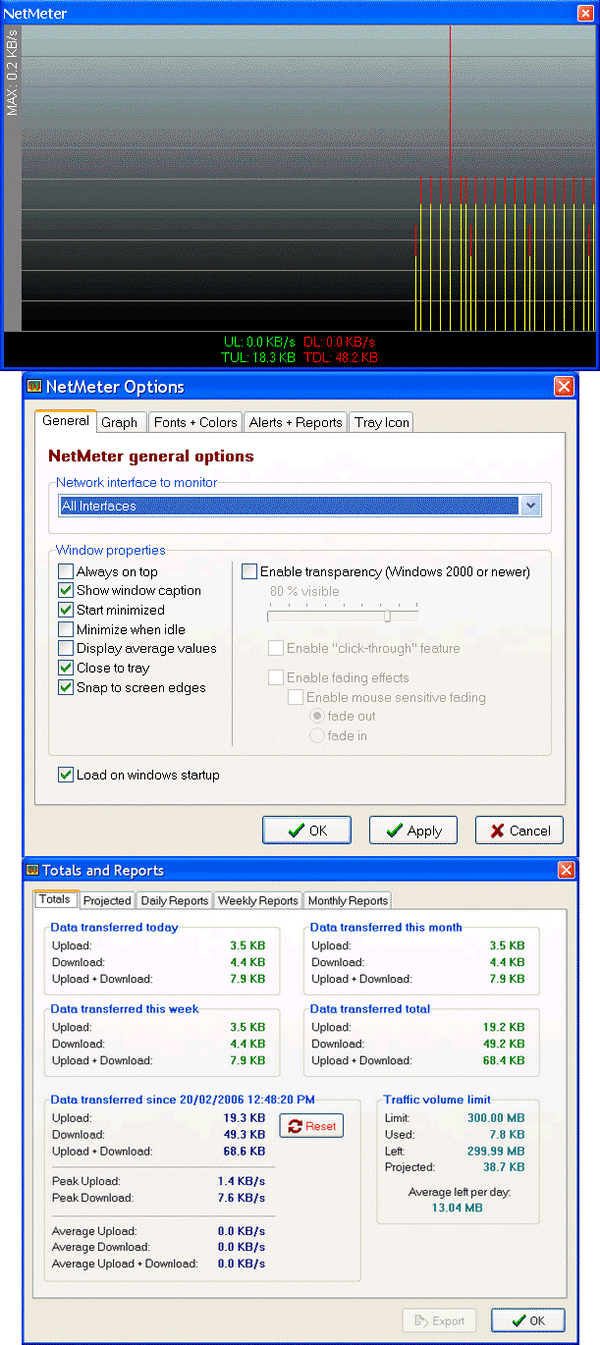Disable Snap to screen edges

(x=66, y=688)
